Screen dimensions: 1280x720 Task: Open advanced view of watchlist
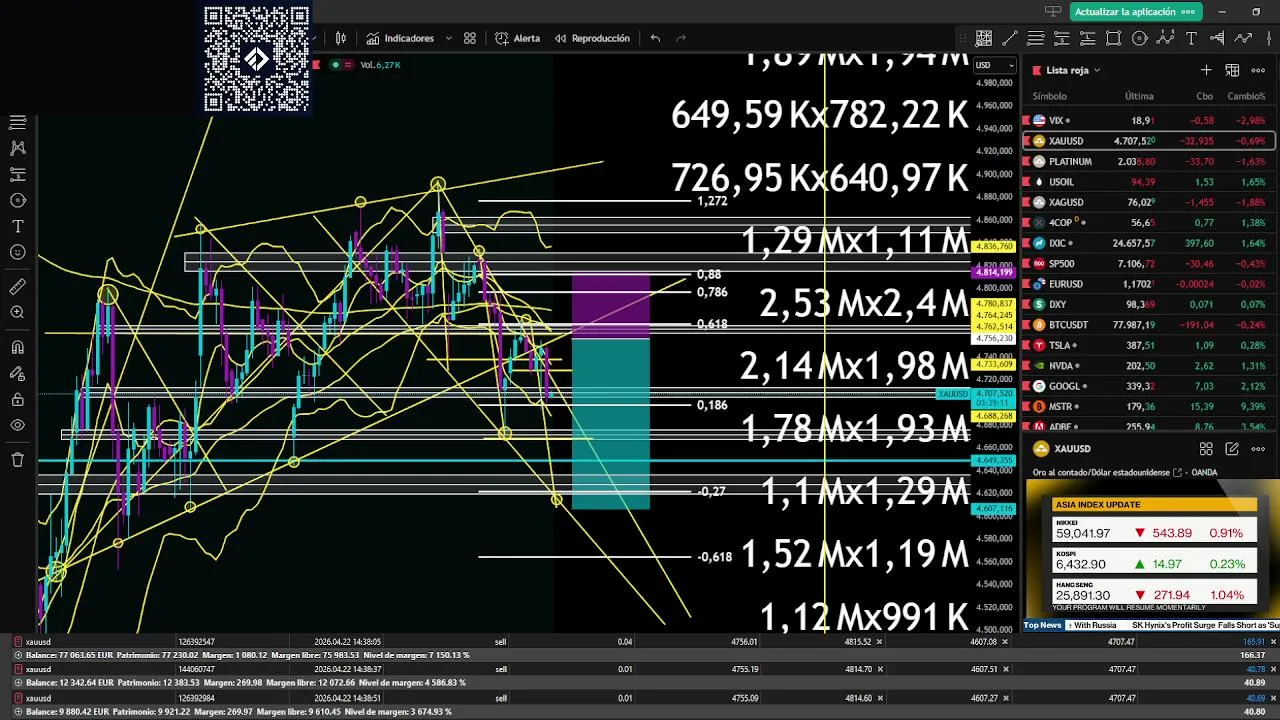point(1232,70)
